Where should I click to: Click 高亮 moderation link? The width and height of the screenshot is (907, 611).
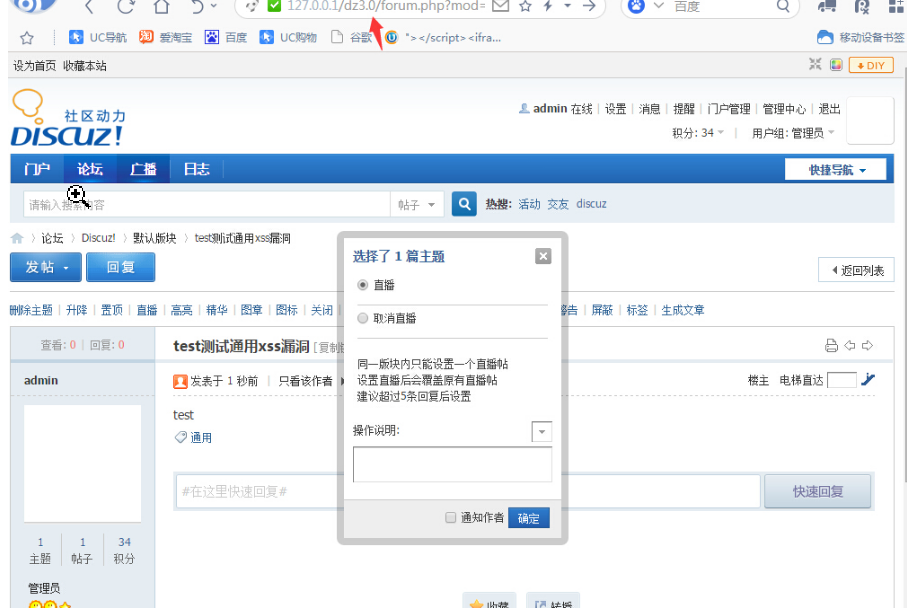[x=182, y=310]
